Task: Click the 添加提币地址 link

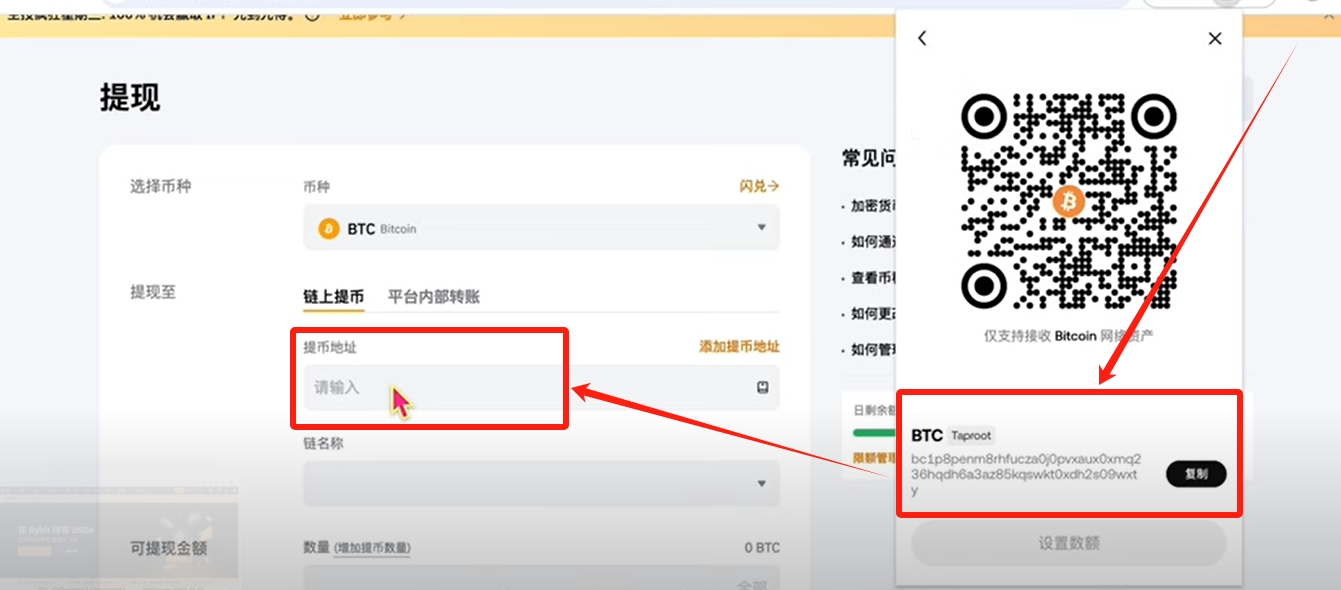Action: click(739, 346)
